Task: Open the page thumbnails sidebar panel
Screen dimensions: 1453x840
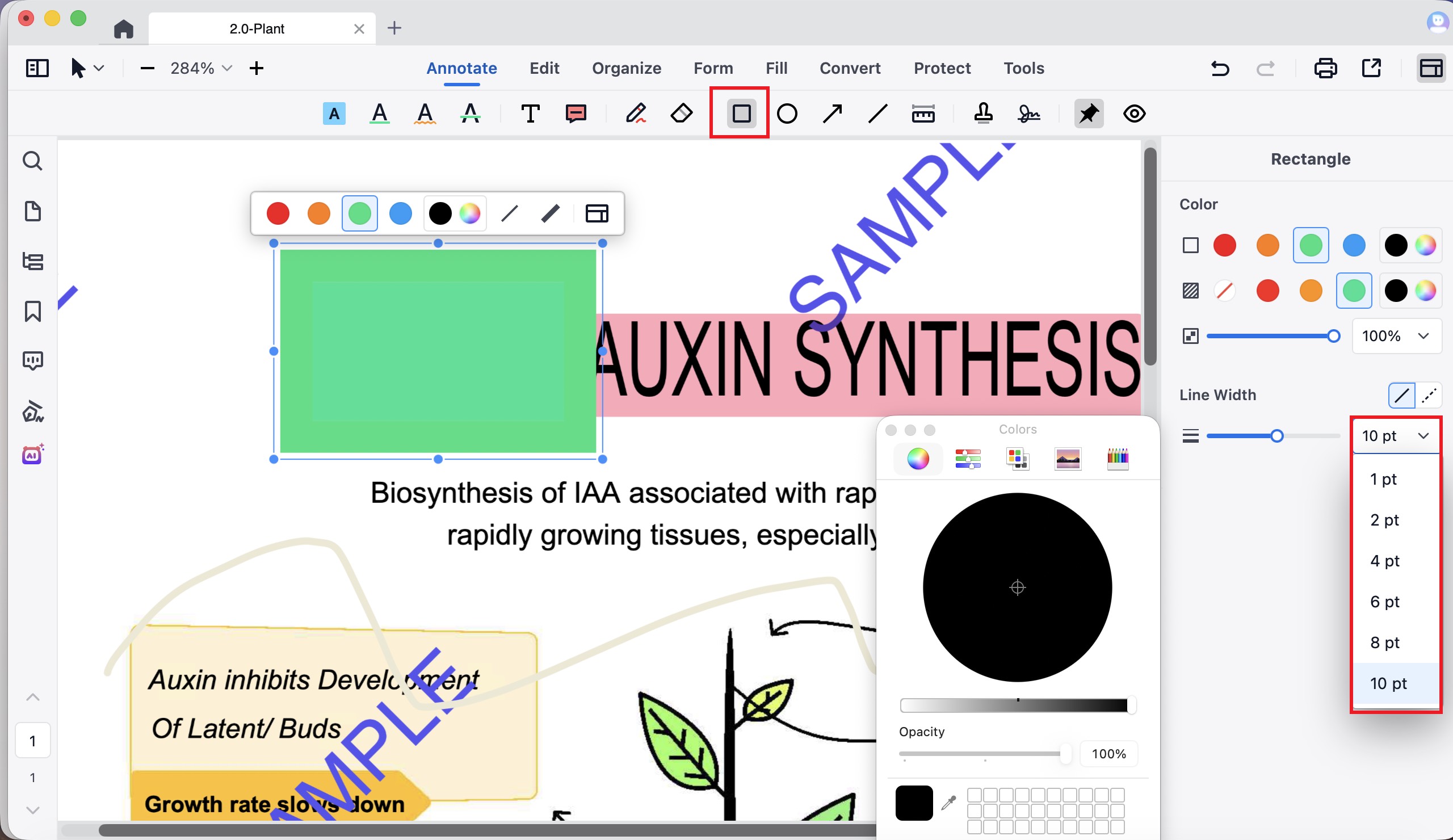Action: (x=32, y=211)
